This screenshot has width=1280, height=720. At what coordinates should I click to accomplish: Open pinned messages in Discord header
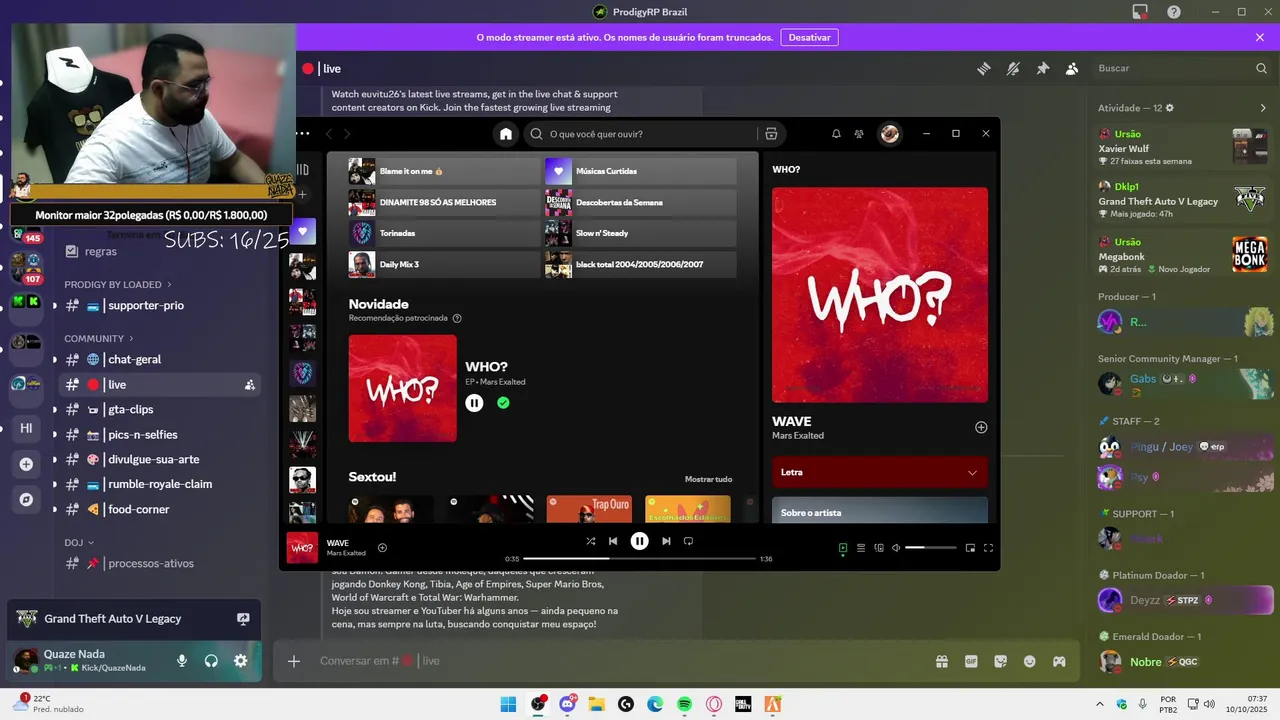tap(1042, 68)
